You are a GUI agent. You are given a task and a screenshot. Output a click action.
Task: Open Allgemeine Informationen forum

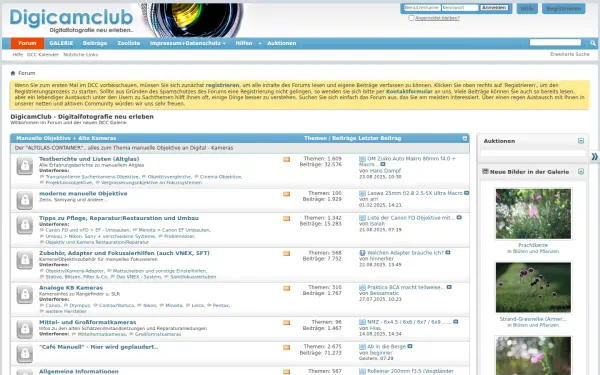click(x=79, y=372)
